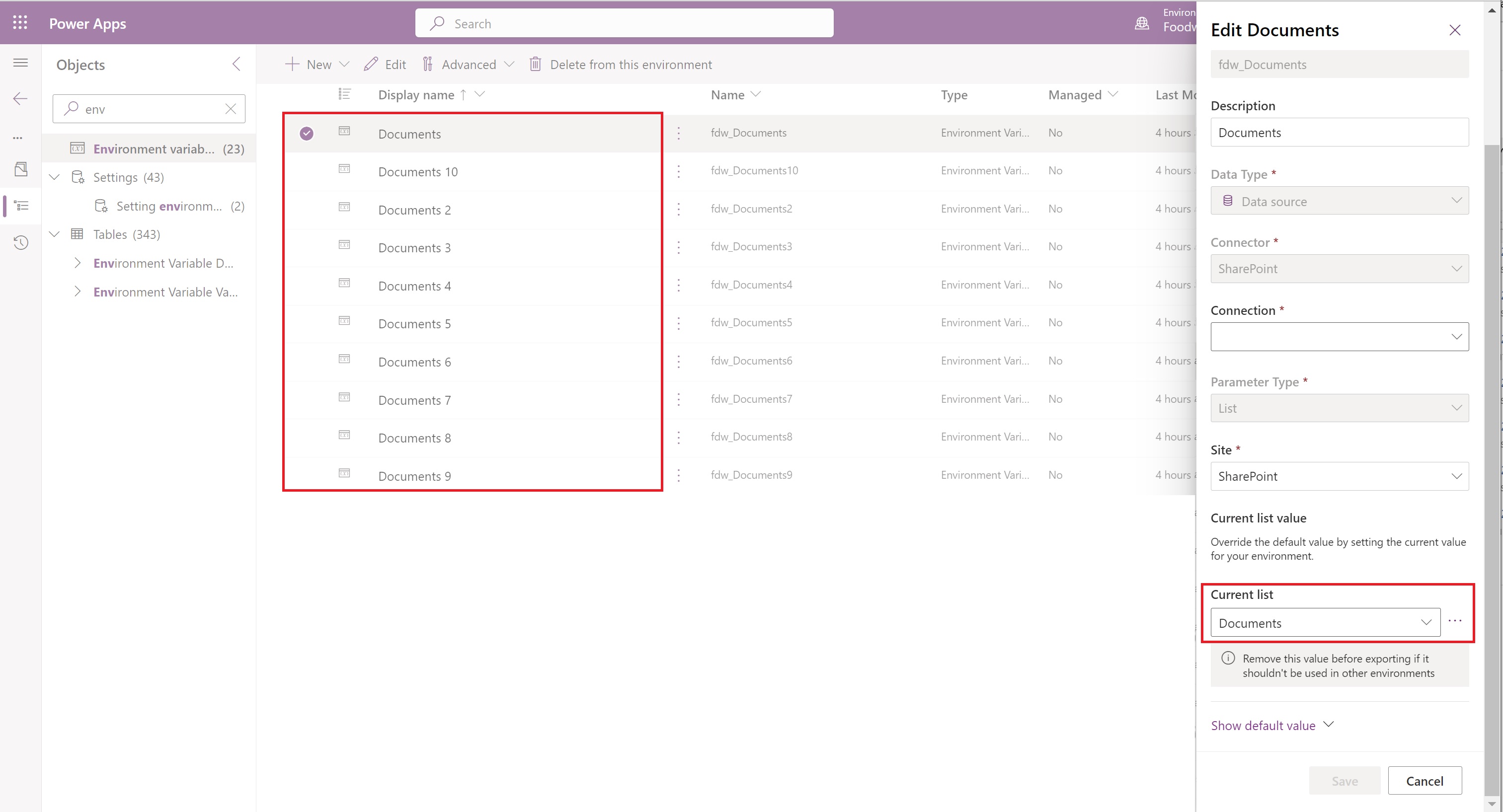Select the Documents 5 row
Screen dimensions: 1503x812
click(x=414, y=324)
